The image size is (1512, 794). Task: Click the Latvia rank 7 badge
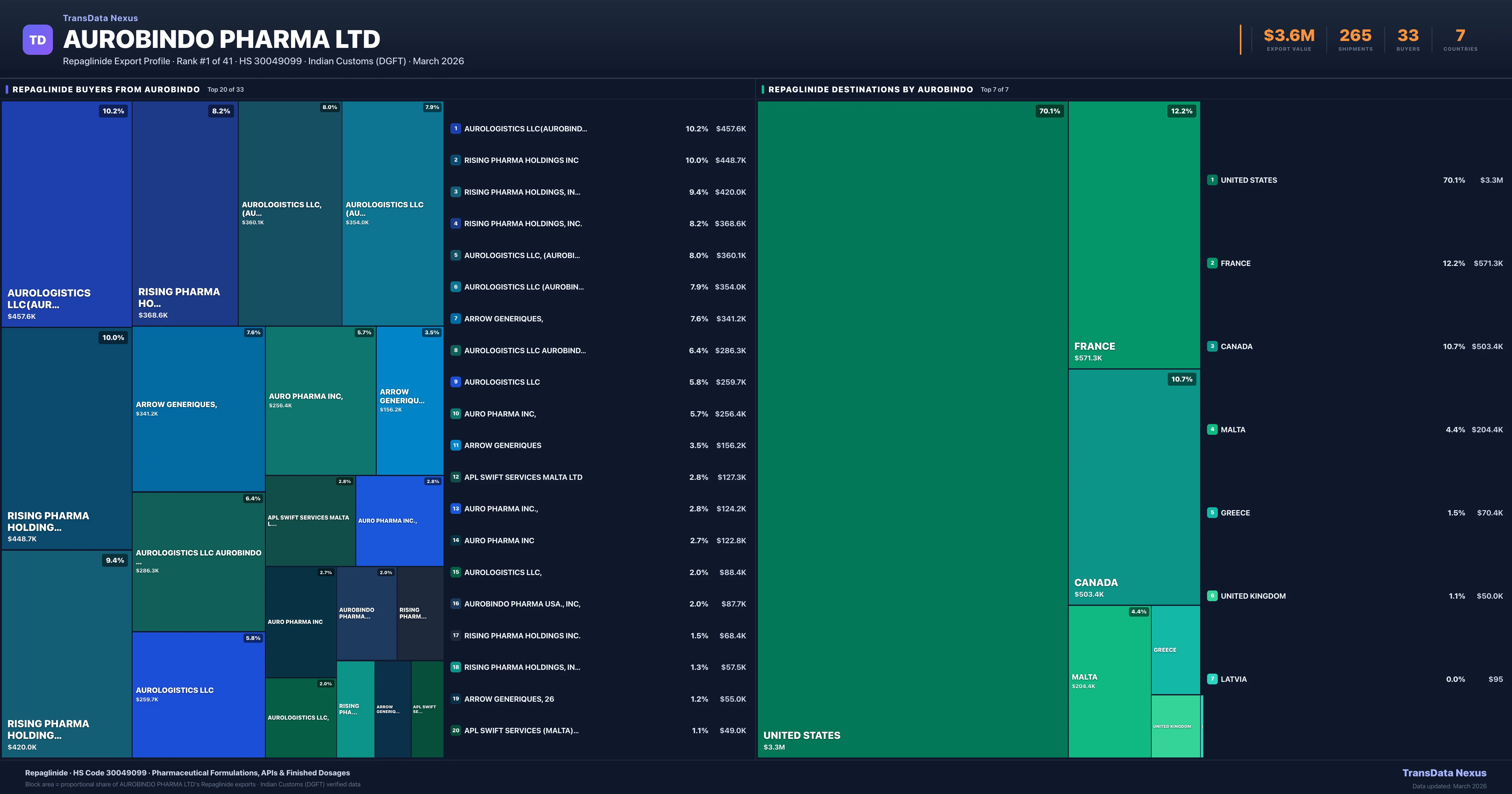[1212, 679]
